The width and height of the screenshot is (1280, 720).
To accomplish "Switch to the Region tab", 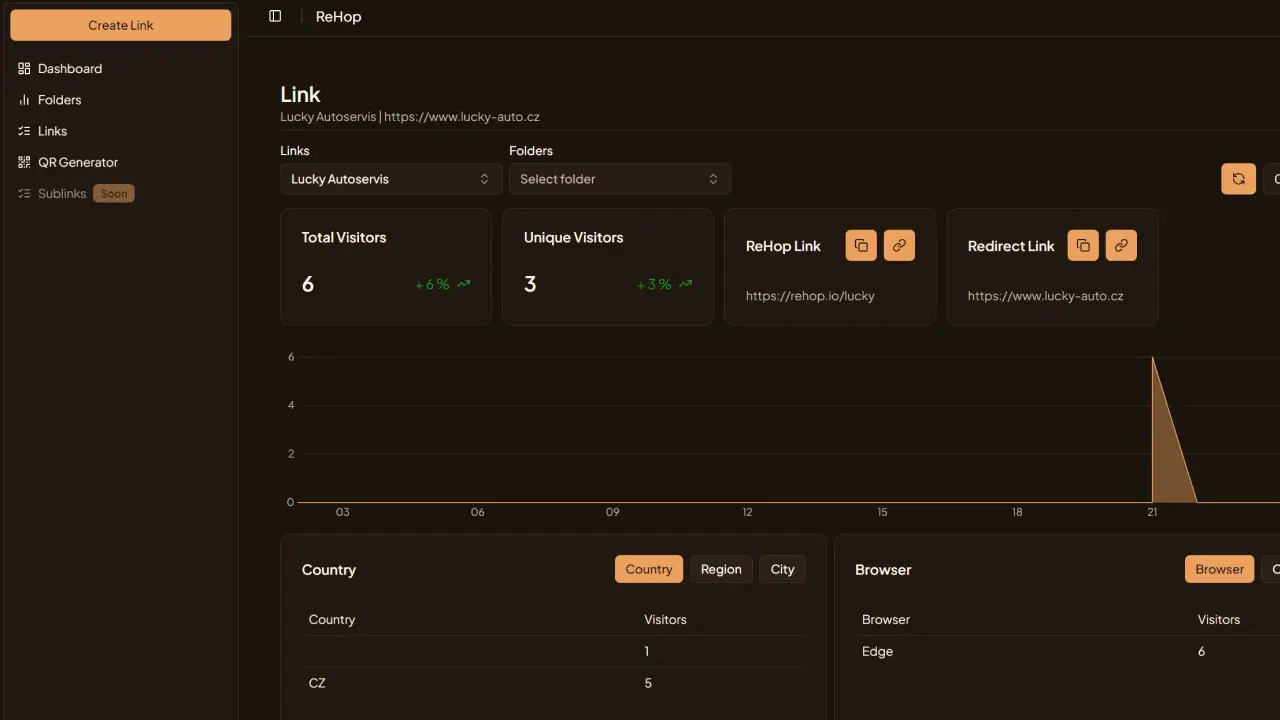I will tap(721, 569).
